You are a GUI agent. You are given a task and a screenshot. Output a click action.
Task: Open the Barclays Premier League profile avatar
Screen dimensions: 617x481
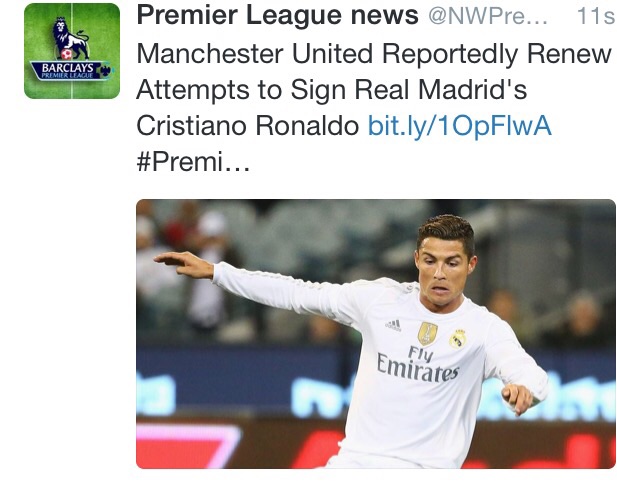pyautogui.click(x=72, y=51)
